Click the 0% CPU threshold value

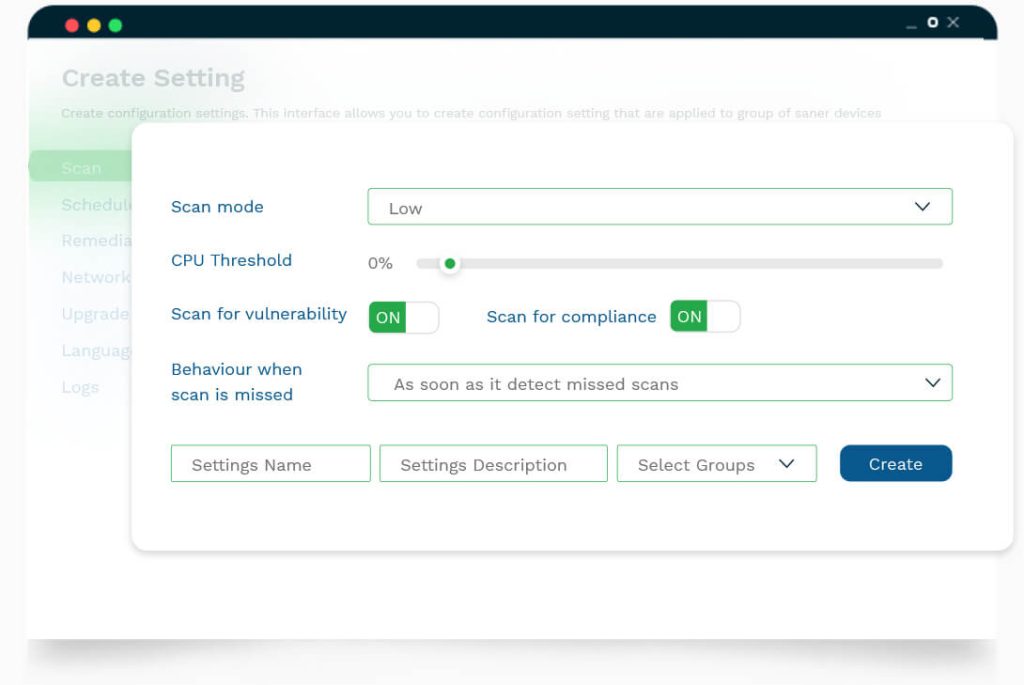point(380,263)
